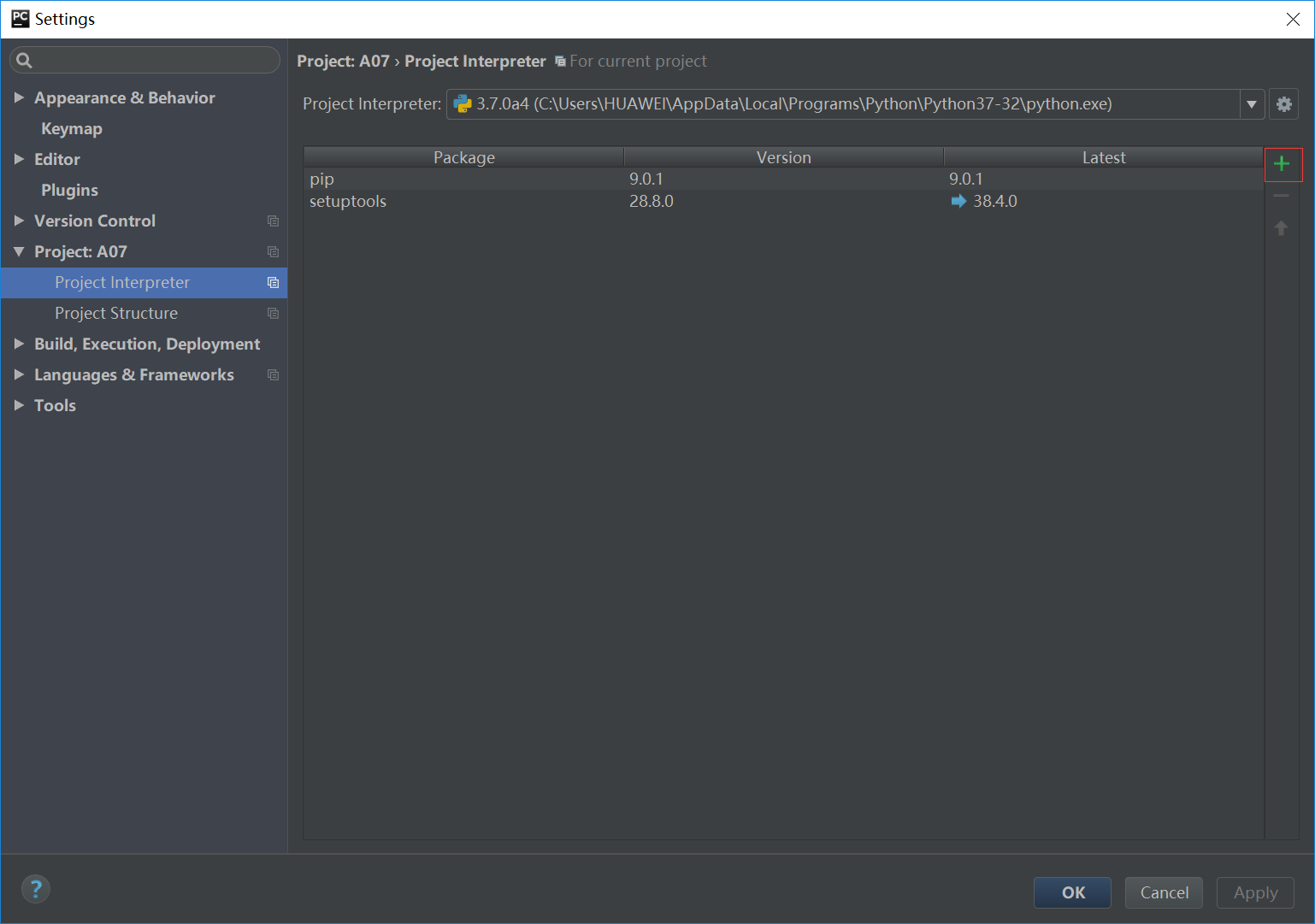The width and height of the screenshot is (1315, 924).
Task: Open the Plugins settings page
Action: click(x=69, y=190)
